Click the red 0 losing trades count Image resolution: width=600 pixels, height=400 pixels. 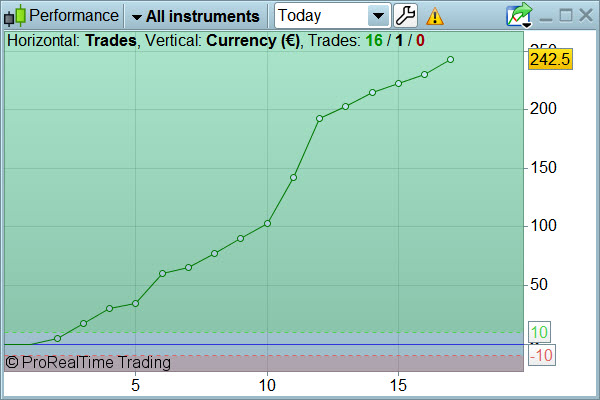tap(420, 40)
